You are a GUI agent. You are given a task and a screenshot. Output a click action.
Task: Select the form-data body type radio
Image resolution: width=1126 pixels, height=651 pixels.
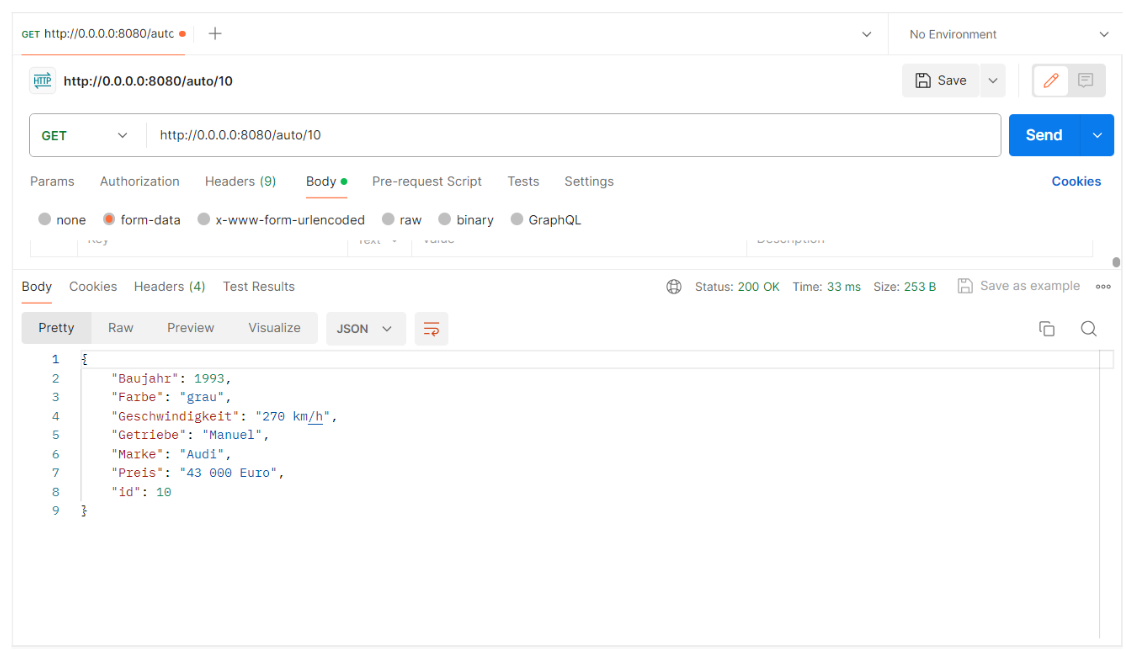click(x=108, y=219)
